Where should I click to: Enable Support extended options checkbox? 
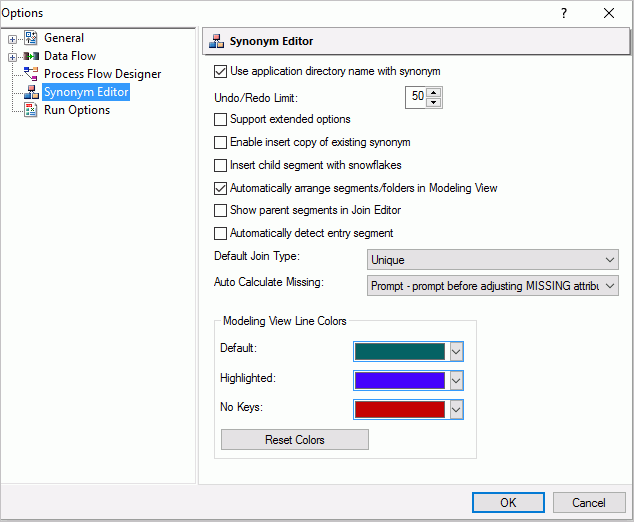(x=220, y=119)
